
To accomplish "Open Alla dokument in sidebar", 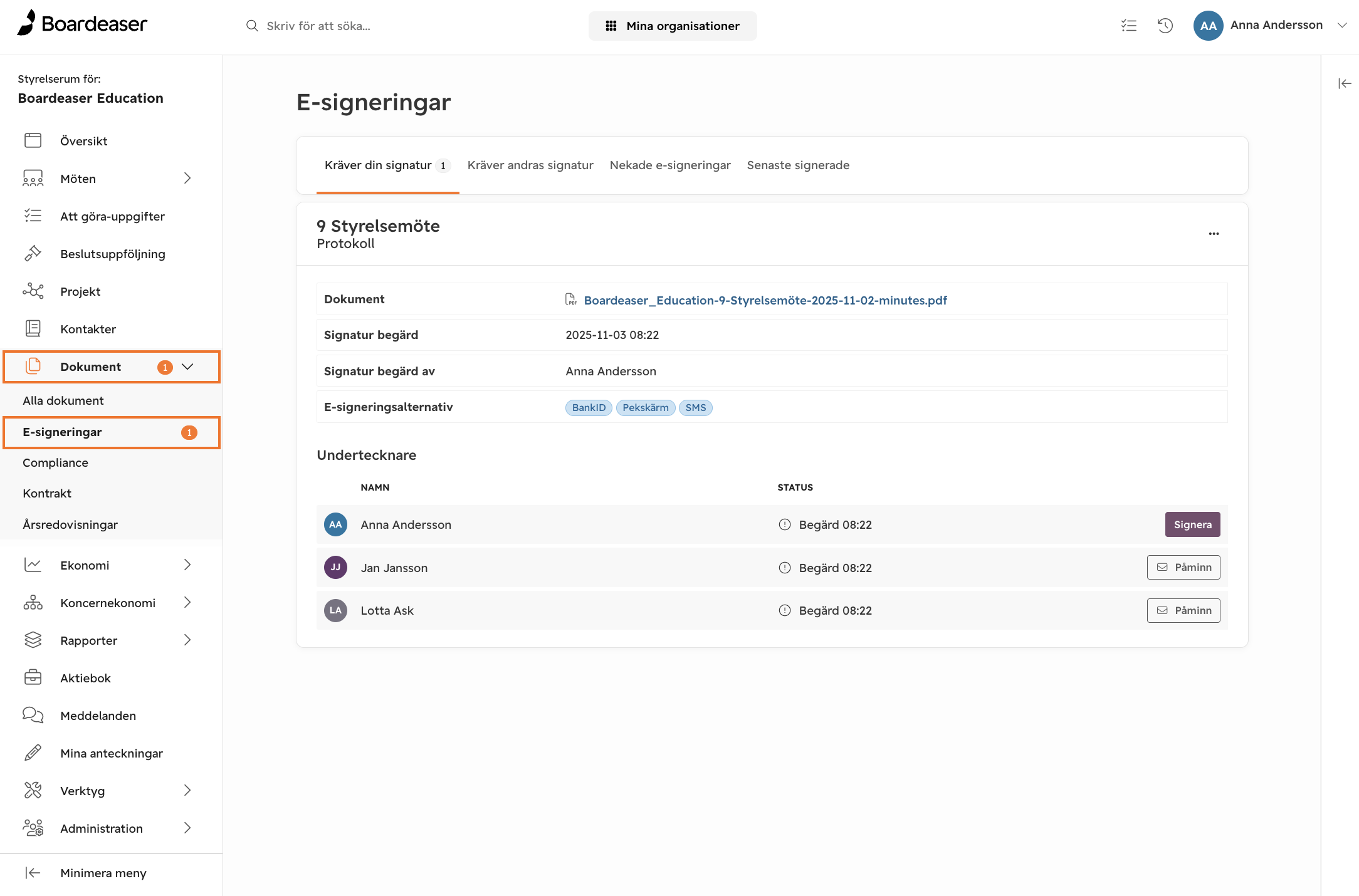I will click(x=63, y=400).
